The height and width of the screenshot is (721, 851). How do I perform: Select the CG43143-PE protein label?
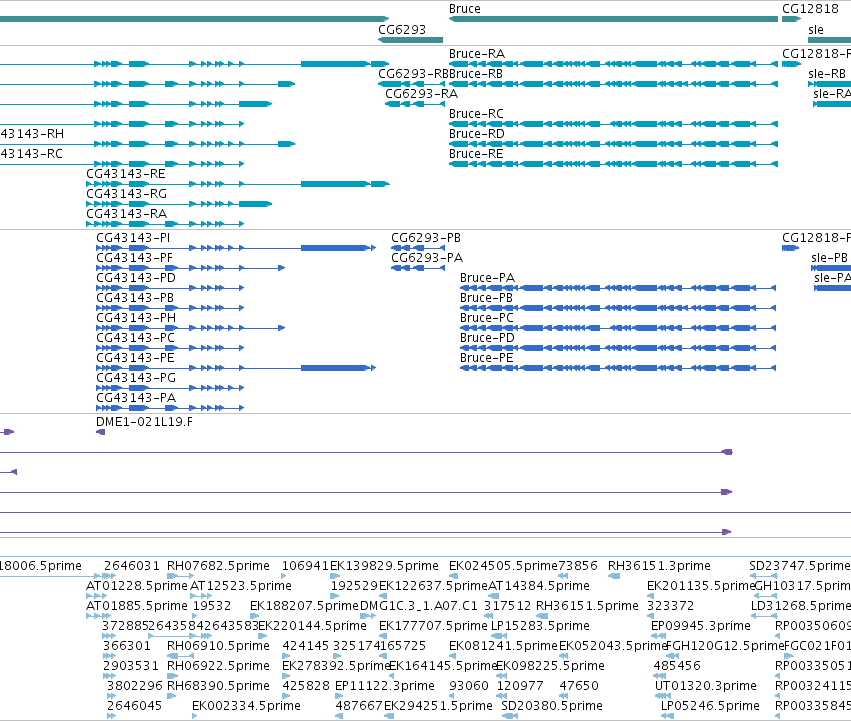(x=135, y=358)
